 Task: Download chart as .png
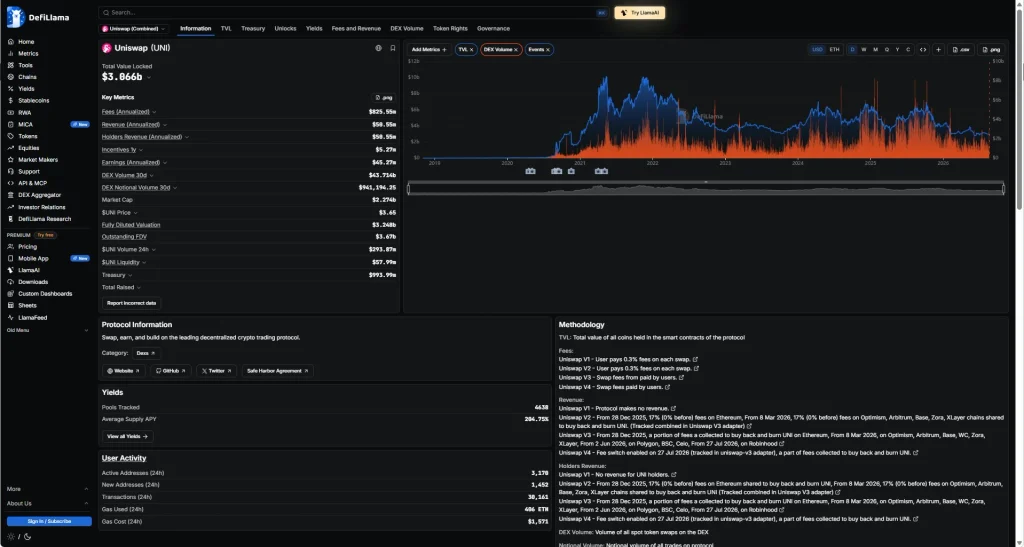pyautogui.click(x=991, y=50)
